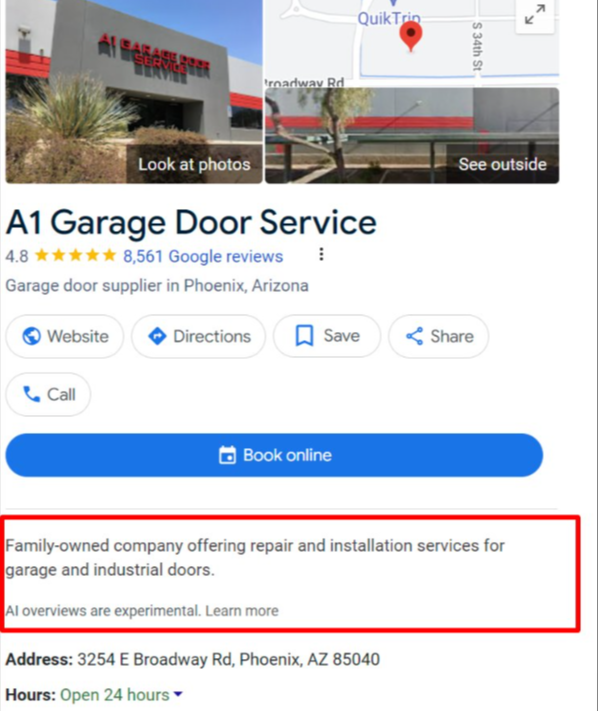The width and height of the screenshot is (598, 711).
Task: Expand the map with the arrows icon
Action: coord(535,15)
